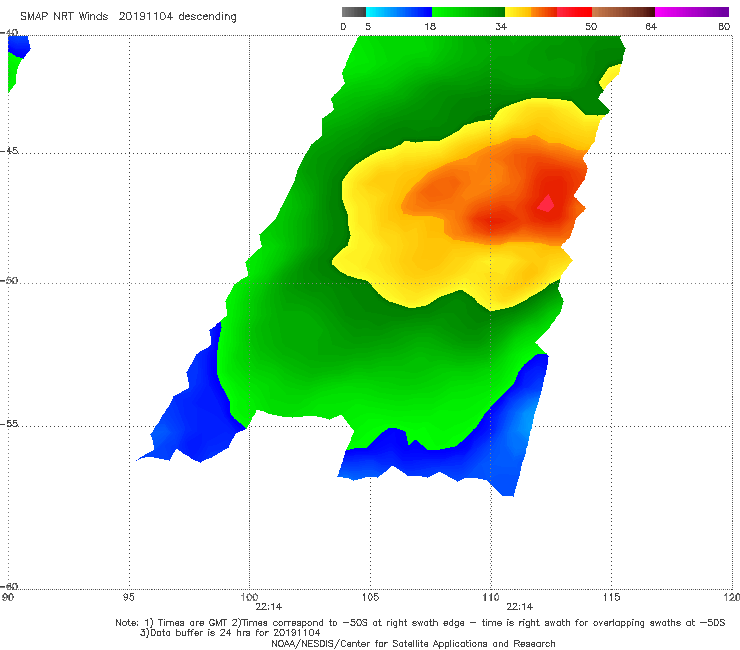Click the longitude axis label "95"
Screen dimensions: 740x650
pos(128,597)
